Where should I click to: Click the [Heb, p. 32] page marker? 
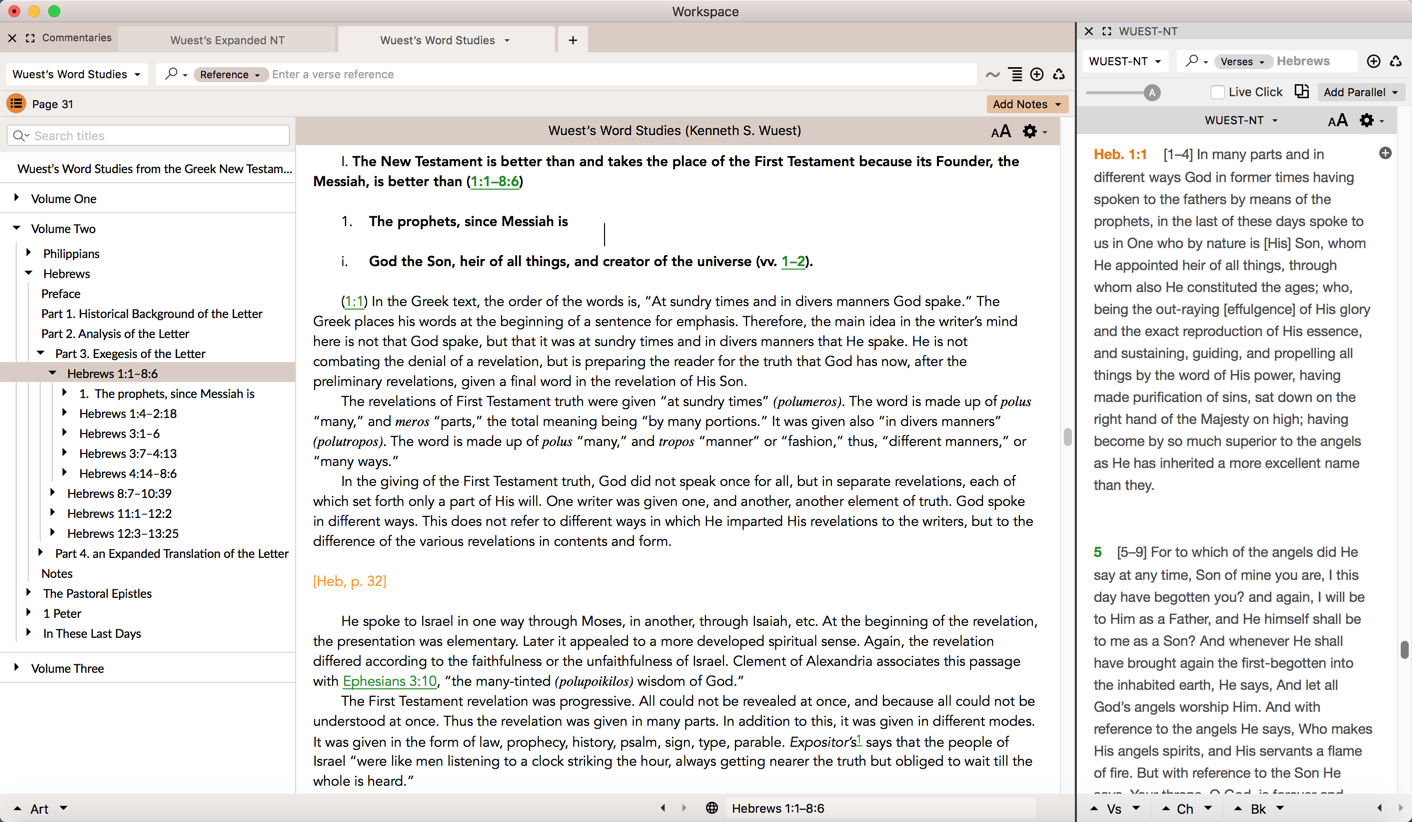click(x=349, y=581)
